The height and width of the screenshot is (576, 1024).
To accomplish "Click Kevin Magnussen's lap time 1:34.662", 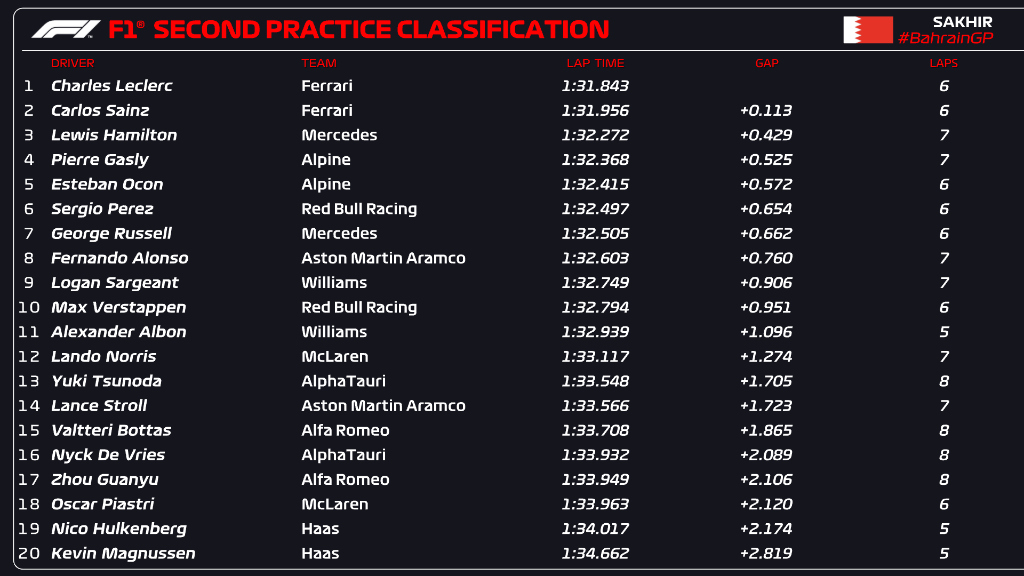I will point(595,553).
